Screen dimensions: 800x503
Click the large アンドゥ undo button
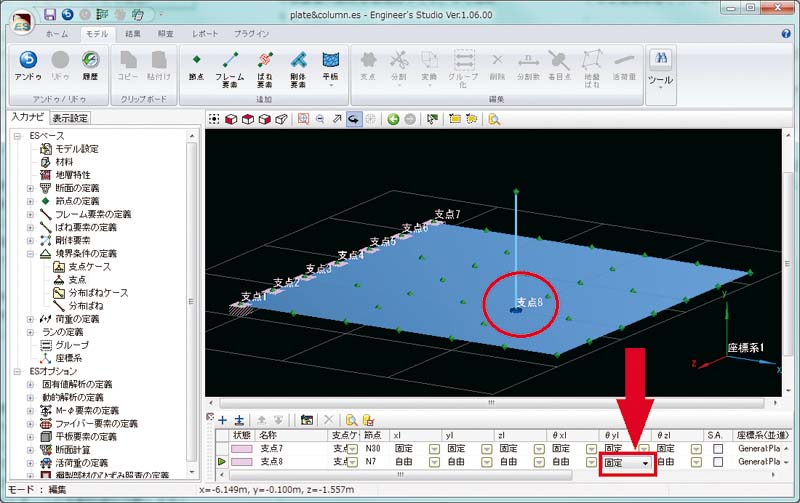(x=28, y=65)
